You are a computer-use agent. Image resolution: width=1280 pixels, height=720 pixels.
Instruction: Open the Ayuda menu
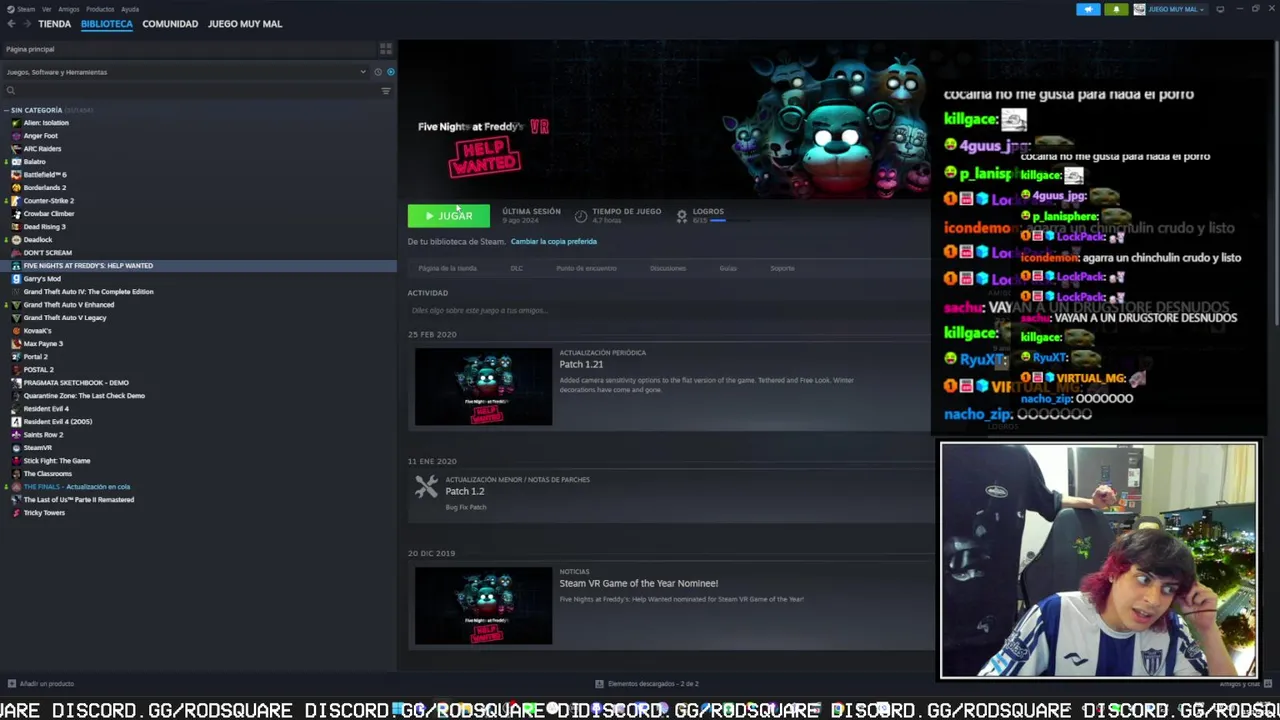tap(130, 9)
